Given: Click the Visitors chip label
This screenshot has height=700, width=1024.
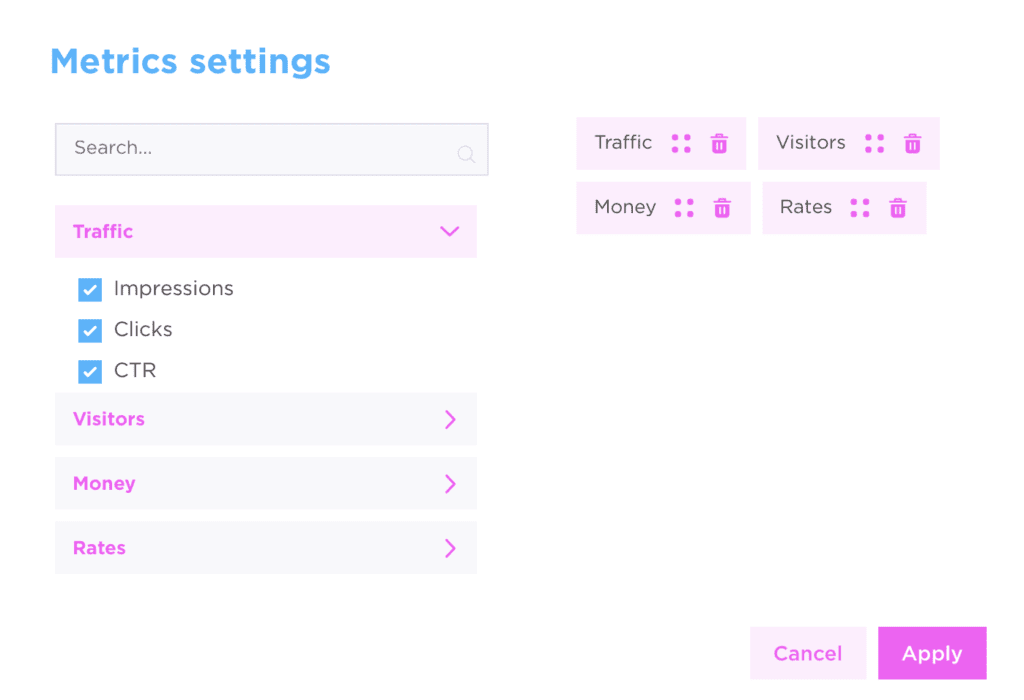Looking at the screenshot, I should click(810, 142).
